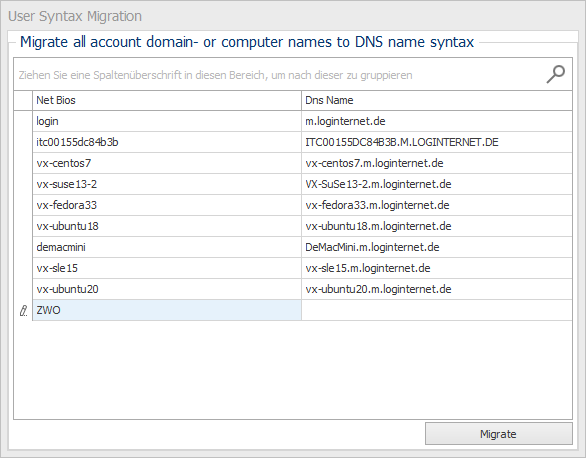Select the ITC00155DC84B3B.M.LOGINTERNET.DE cell

coord(437,142)
